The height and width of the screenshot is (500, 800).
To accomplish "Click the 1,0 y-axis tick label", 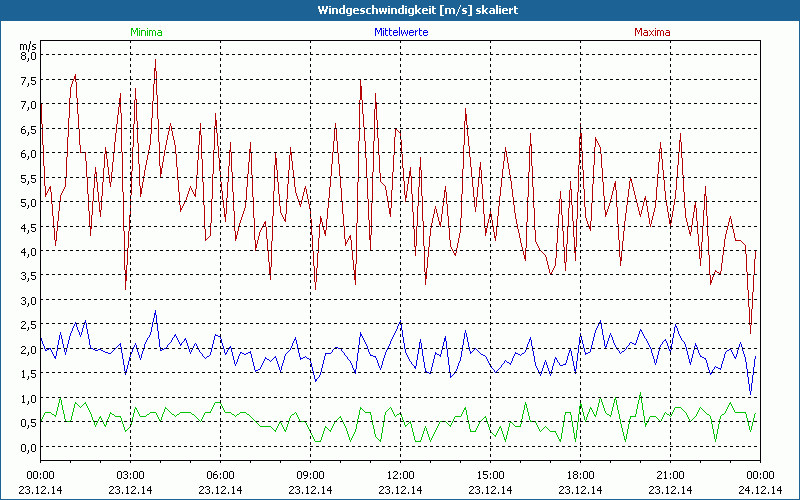I will [28, 398].
